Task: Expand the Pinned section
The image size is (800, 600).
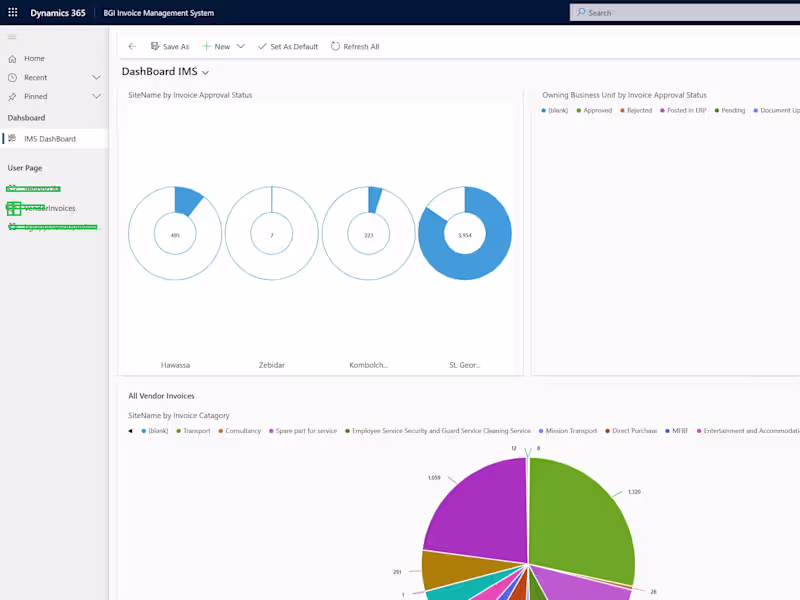Action: pyautogui.click(x=96, y=97)
